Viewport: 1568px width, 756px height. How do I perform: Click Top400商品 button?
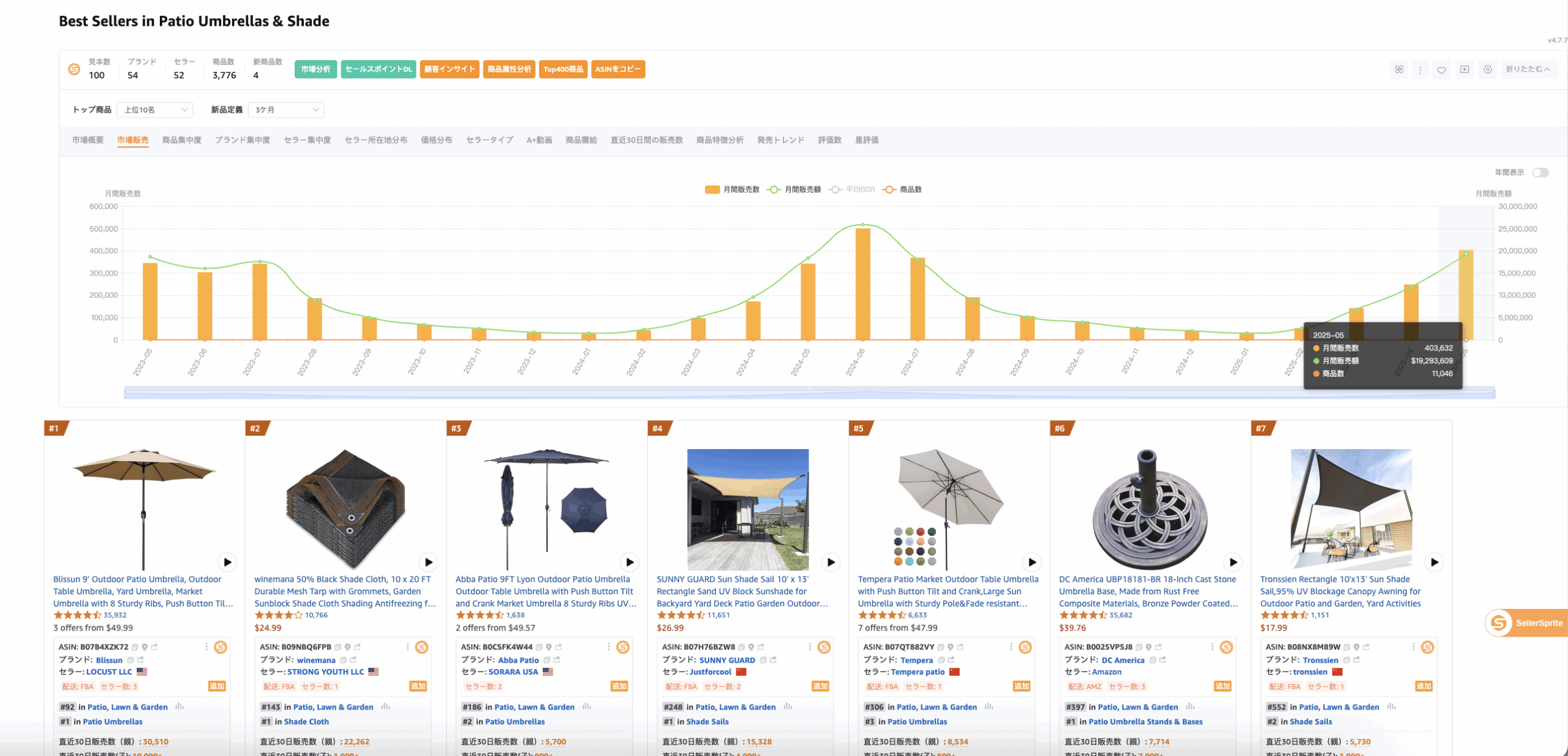click(x=563, y=69)
